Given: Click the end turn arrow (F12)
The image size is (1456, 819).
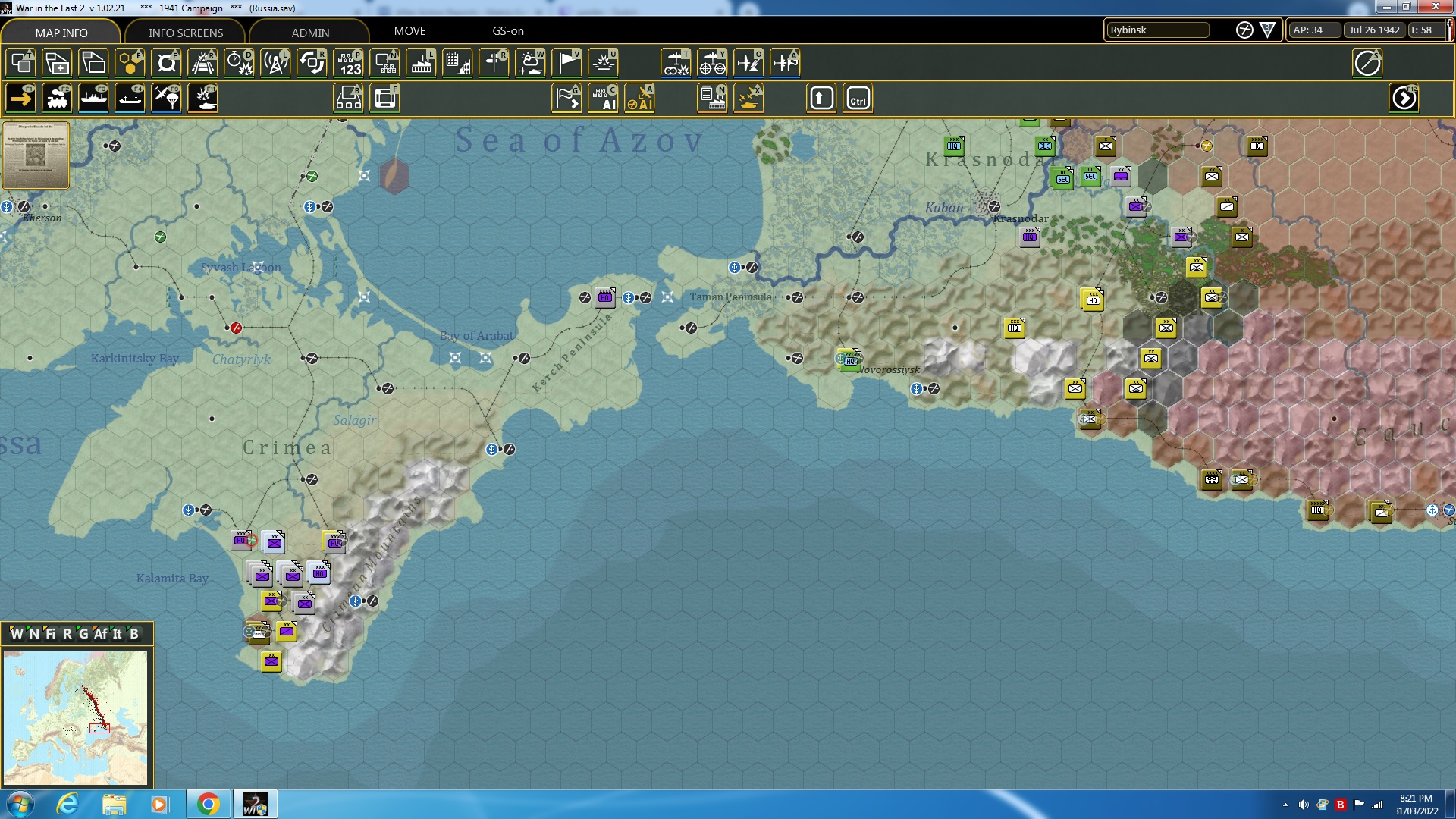Looking at the screenshot, I should click(1404, 99).
